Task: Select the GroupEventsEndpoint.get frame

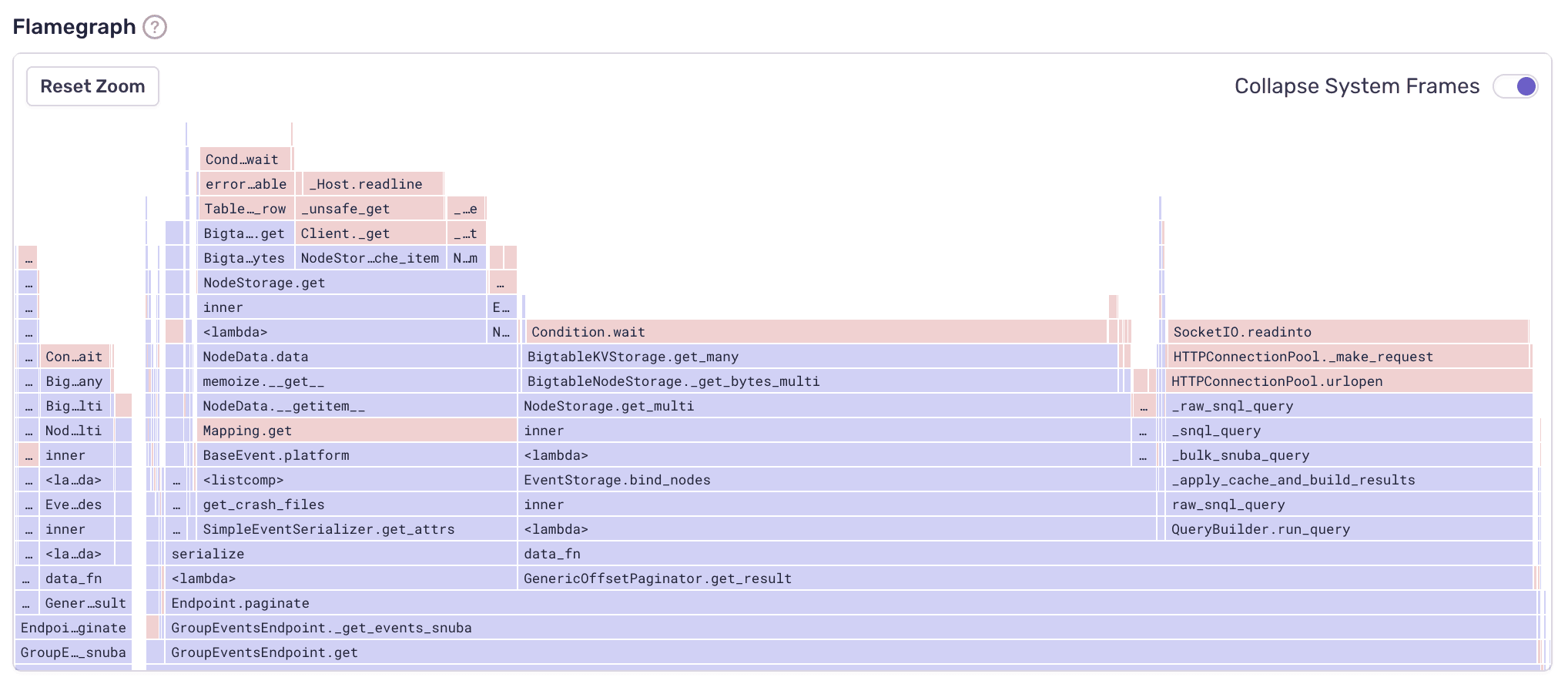Action: click(847, 652)
